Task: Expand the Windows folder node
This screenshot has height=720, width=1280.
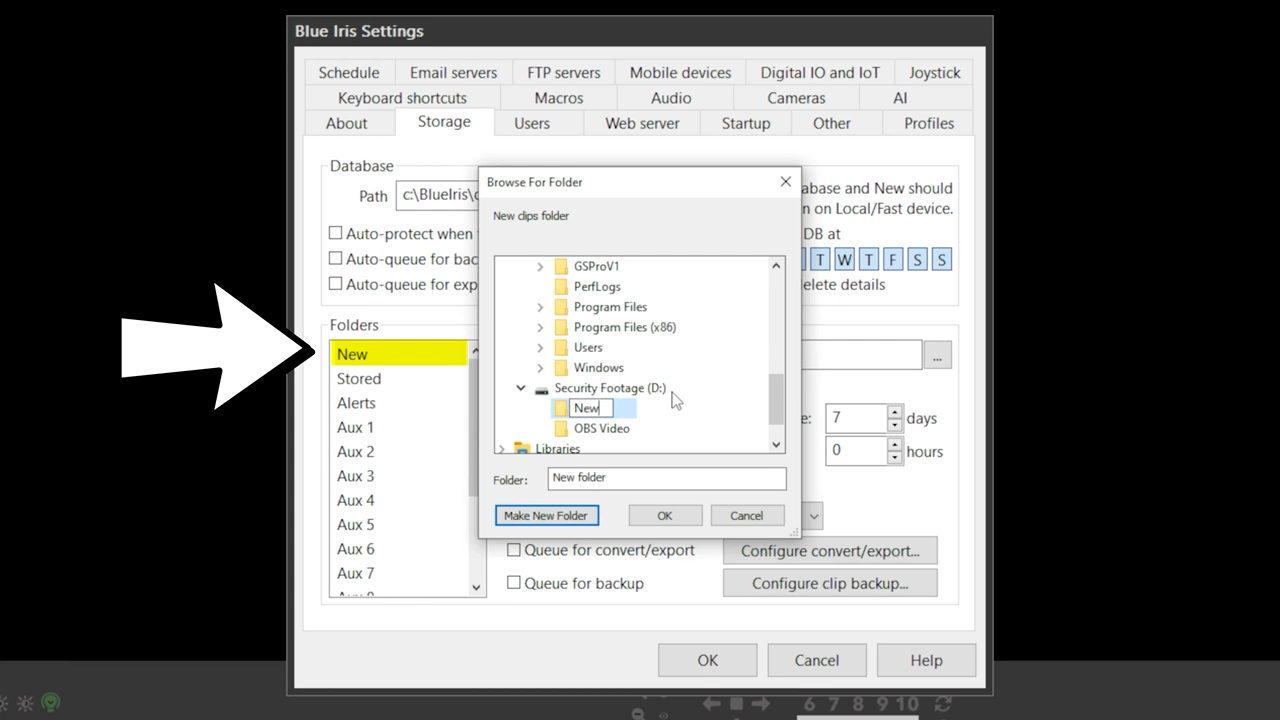Action: coord(540,367)
